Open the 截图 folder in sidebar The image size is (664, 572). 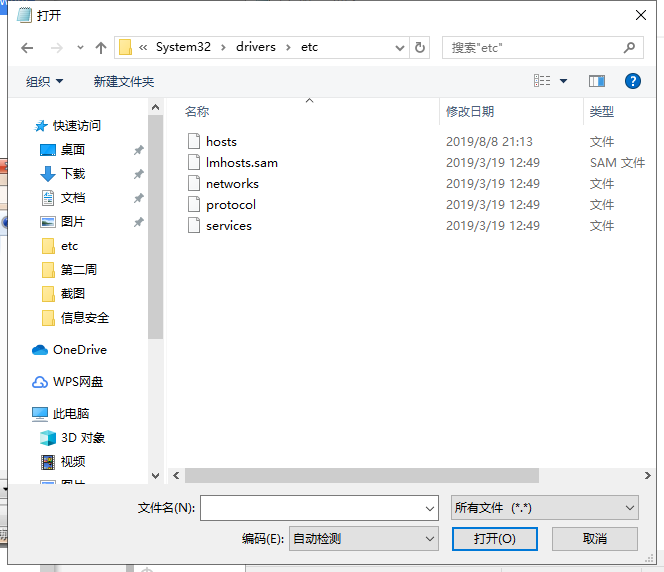73,293
